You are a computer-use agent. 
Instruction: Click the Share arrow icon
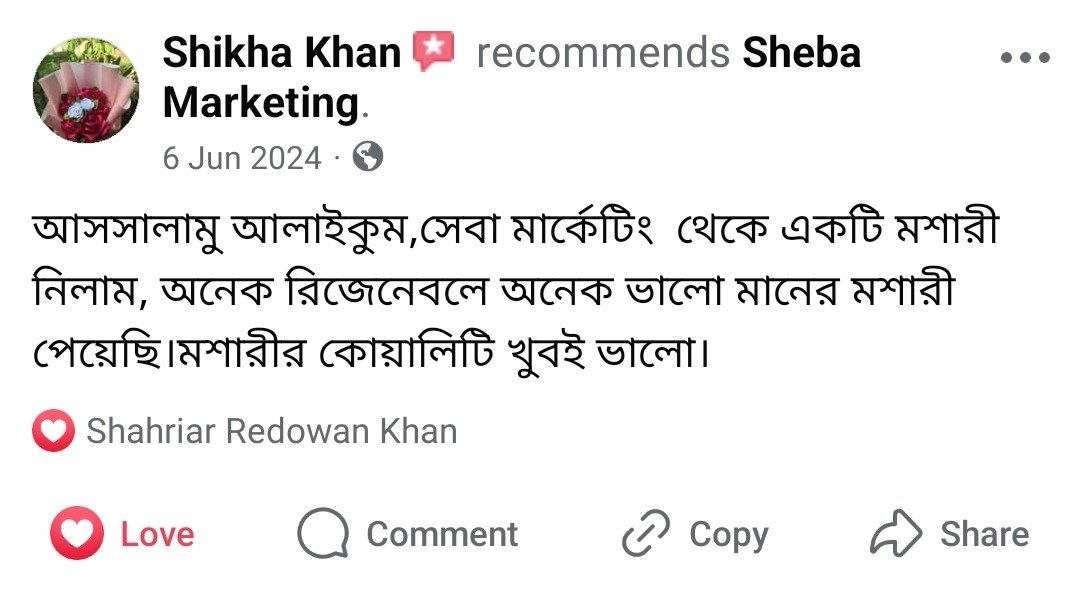point(894,534)
